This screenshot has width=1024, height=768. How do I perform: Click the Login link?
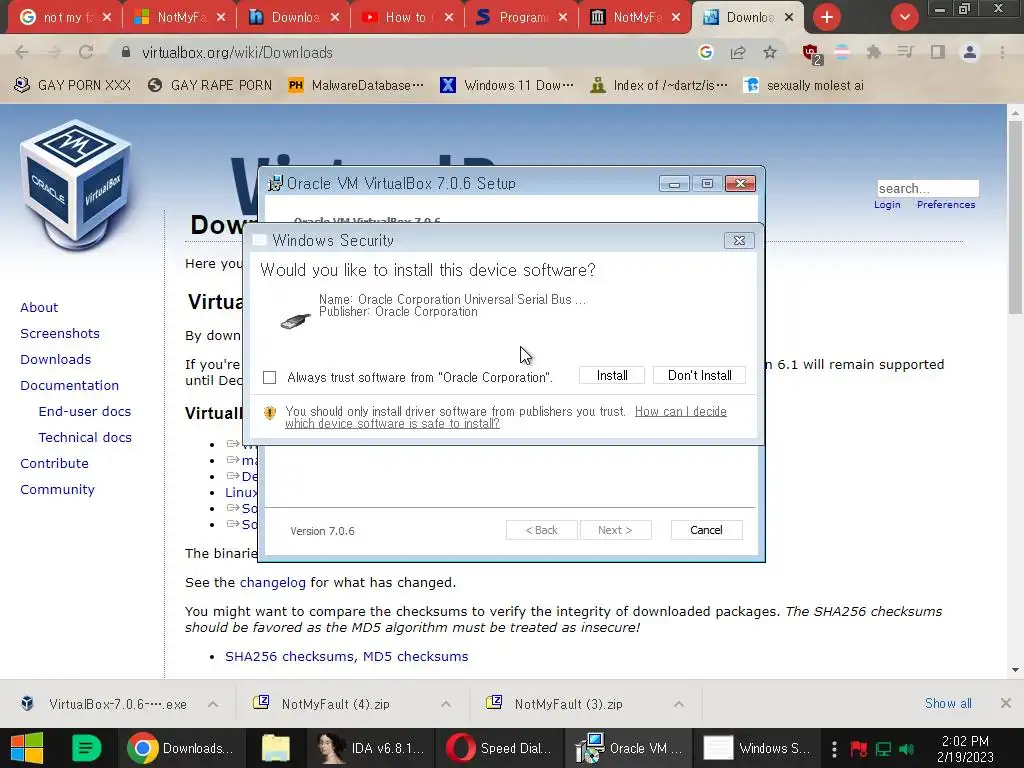887,205
